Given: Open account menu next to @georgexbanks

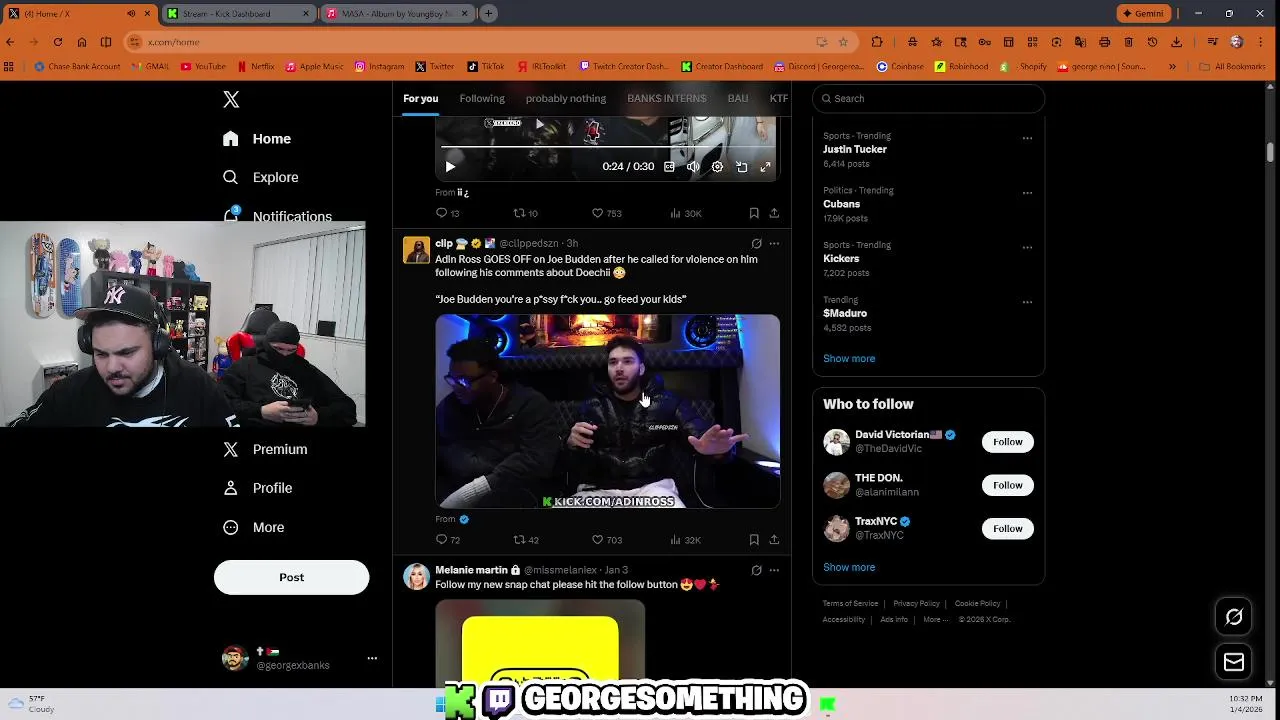Looking at the screenshot, I should point(372,658).
